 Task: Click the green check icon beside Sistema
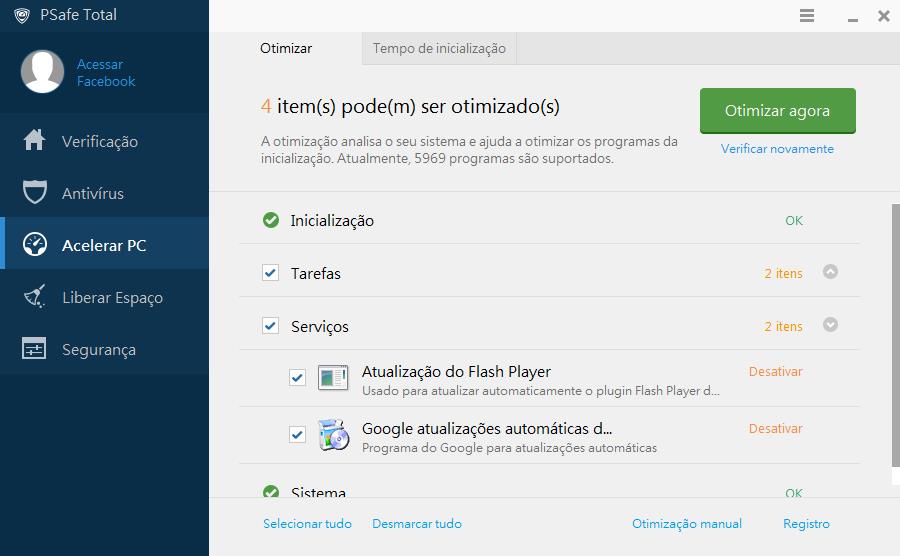[271, 492]
